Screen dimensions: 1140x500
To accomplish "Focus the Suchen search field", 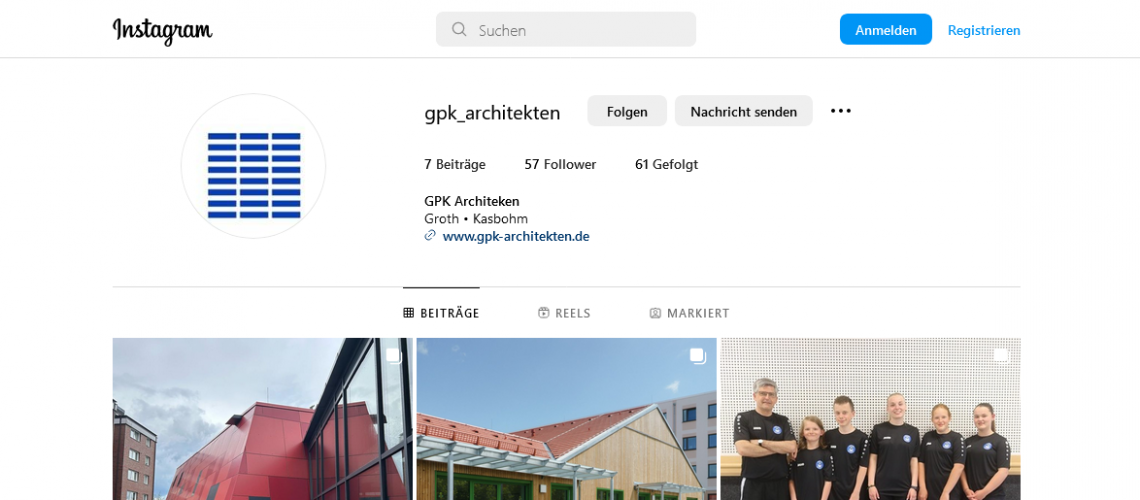I will click(x=566, y=30).
